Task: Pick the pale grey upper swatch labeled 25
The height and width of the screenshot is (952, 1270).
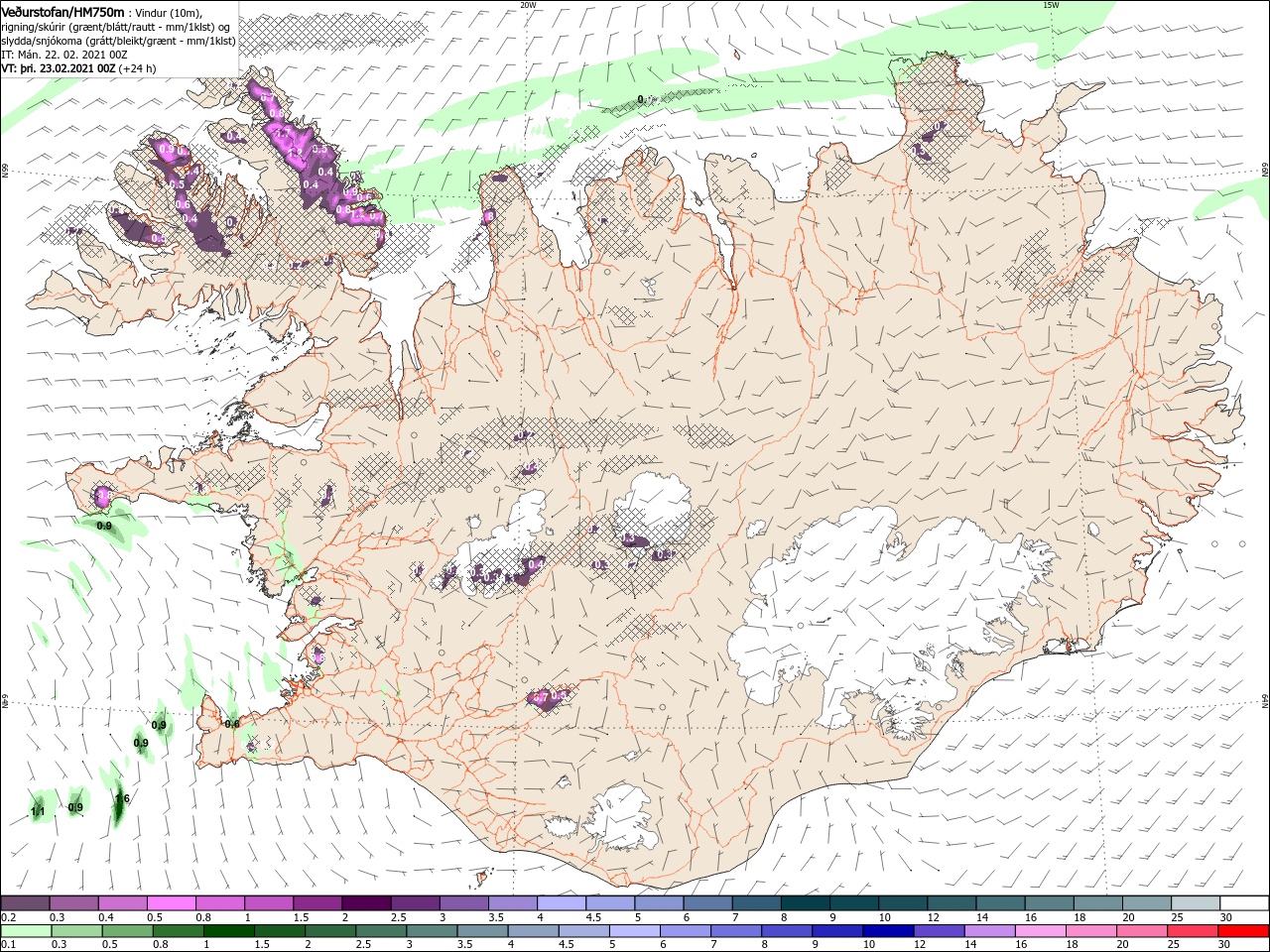Action: (x=1195, y=903)
